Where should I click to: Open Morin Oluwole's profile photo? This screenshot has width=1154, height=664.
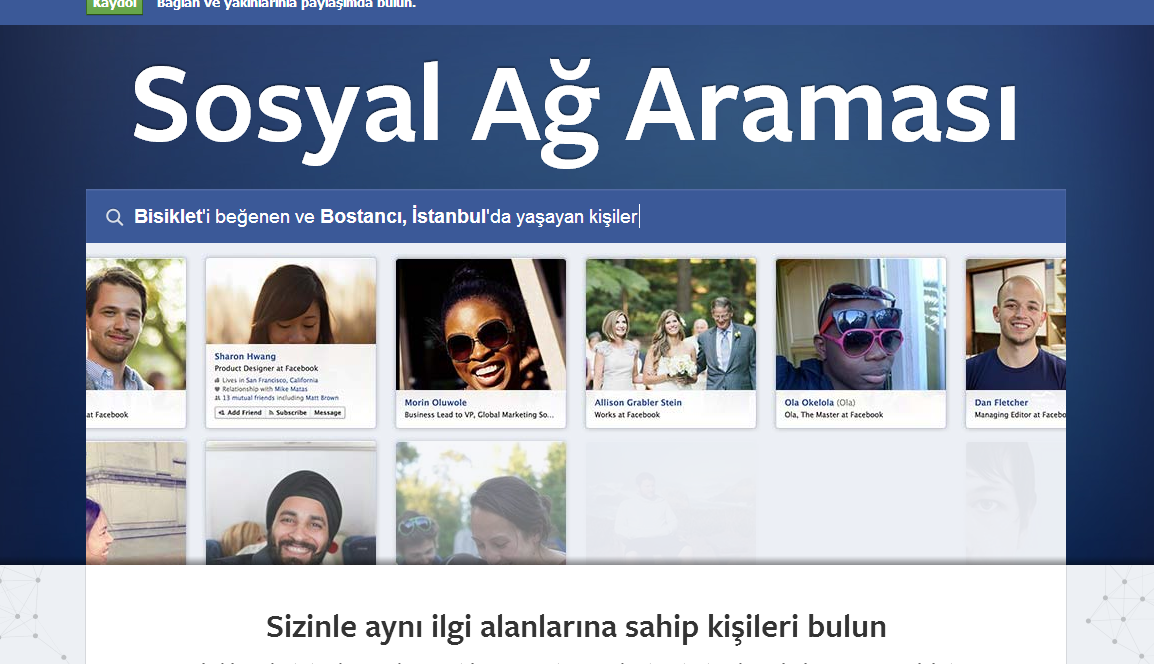pyautogui.click(x=481, y=324)
